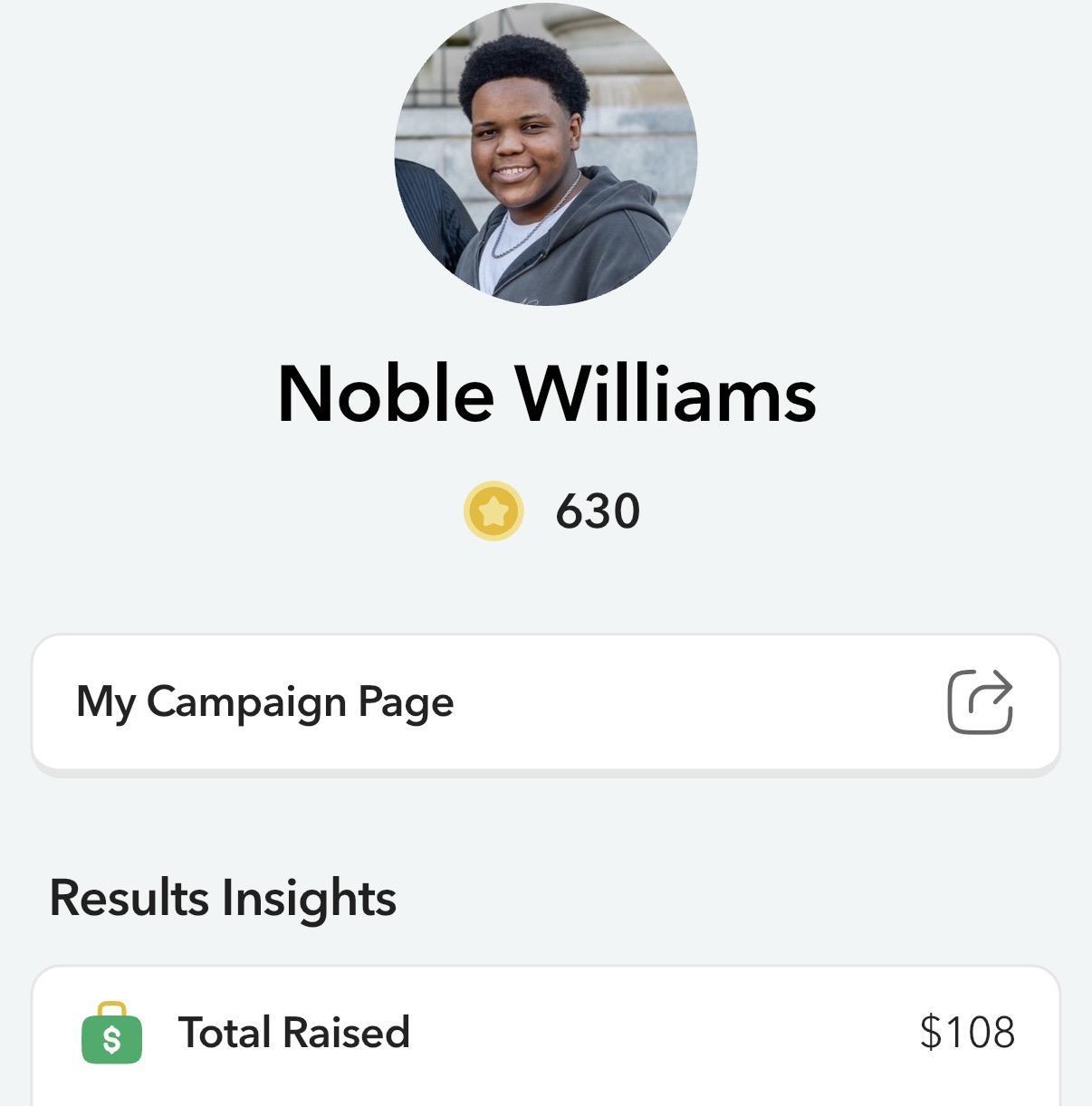Tap the 630 points count
Image resolution: width=1092 pixels, height=1106 pixels.
point(598,511)
